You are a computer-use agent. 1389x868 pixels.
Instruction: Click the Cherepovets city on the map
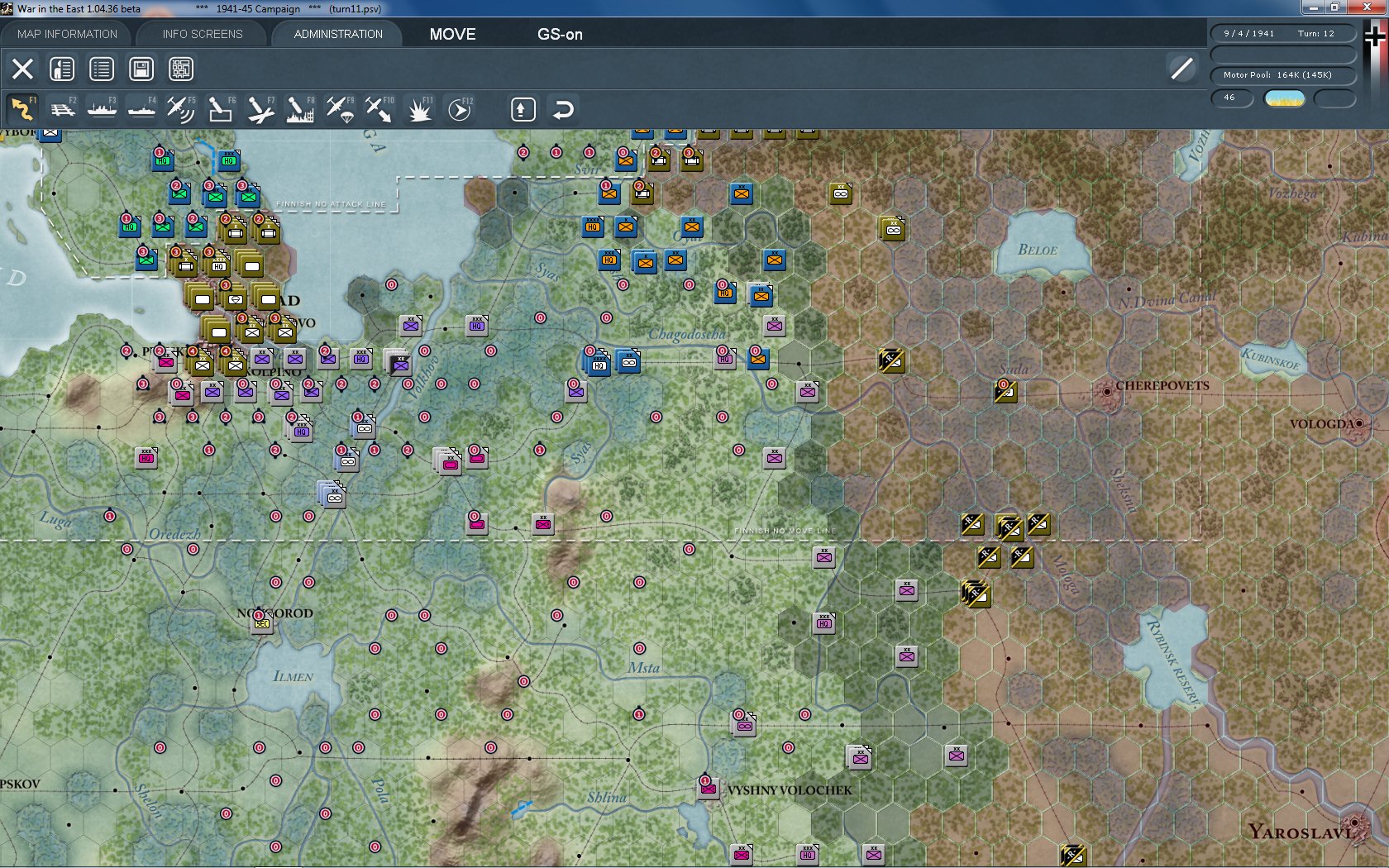pyautogui.click(x=1107, y=391)
